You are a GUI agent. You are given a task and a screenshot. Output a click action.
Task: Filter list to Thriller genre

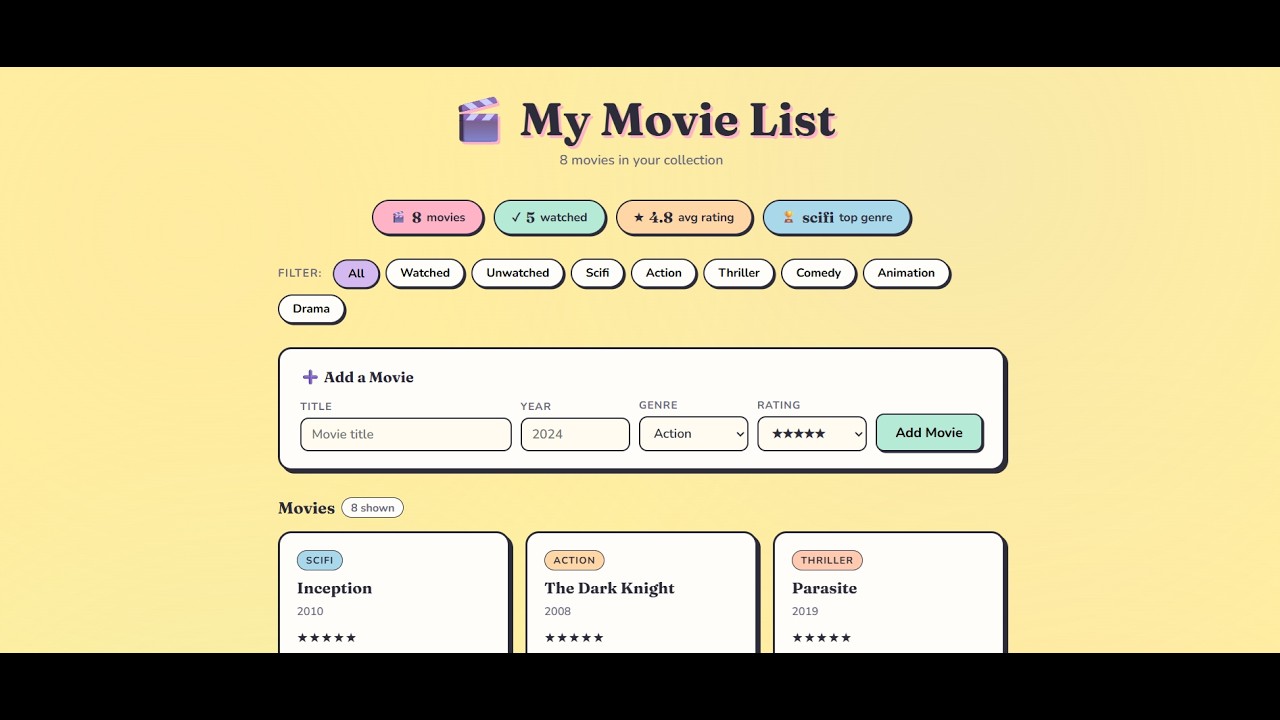click(739, 273)
